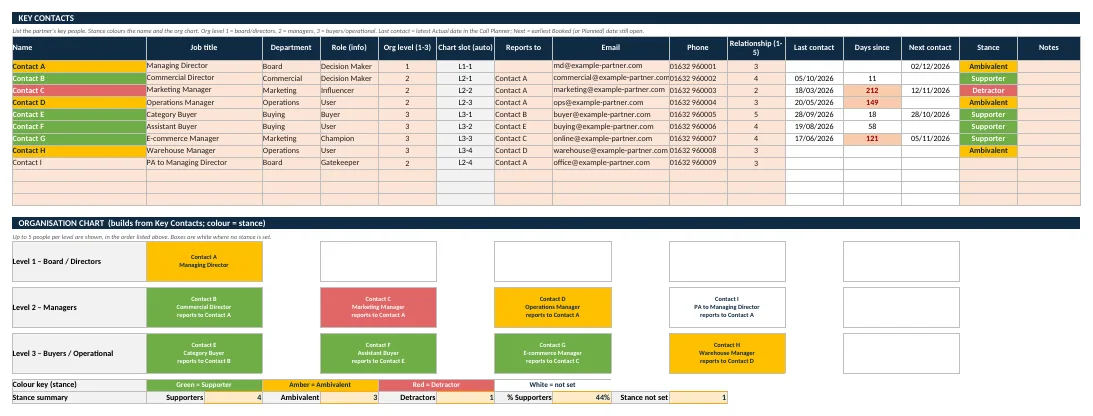Image resolution: width=1093 pixels, height=416 pixels.
Task: Select the Contact C name cell
Action: coord(79,91)
